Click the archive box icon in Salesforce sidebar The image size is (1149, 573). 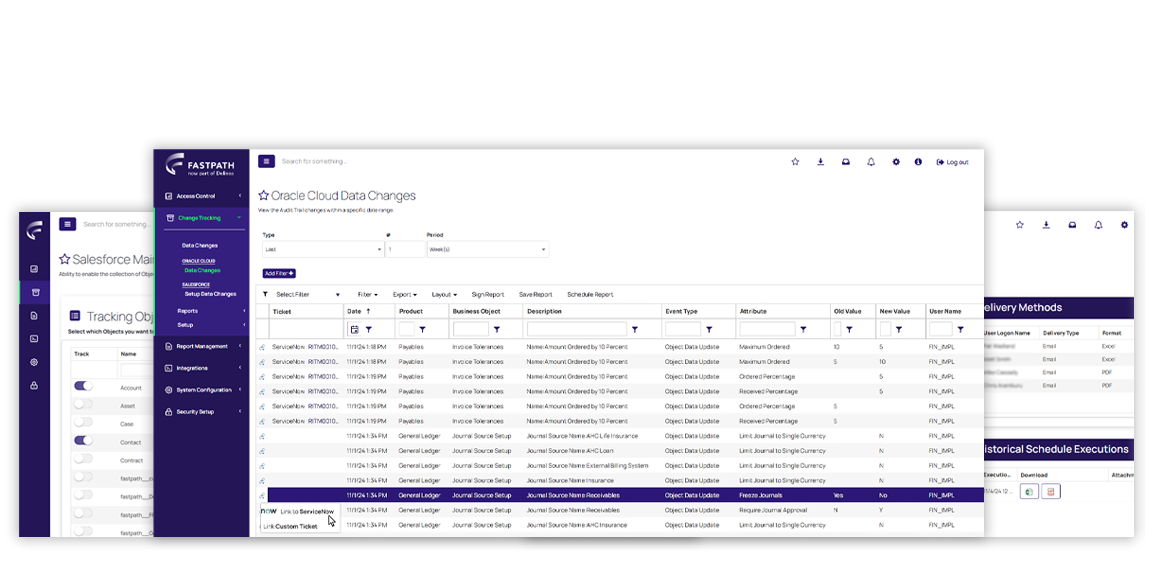(x=34, y=292)
